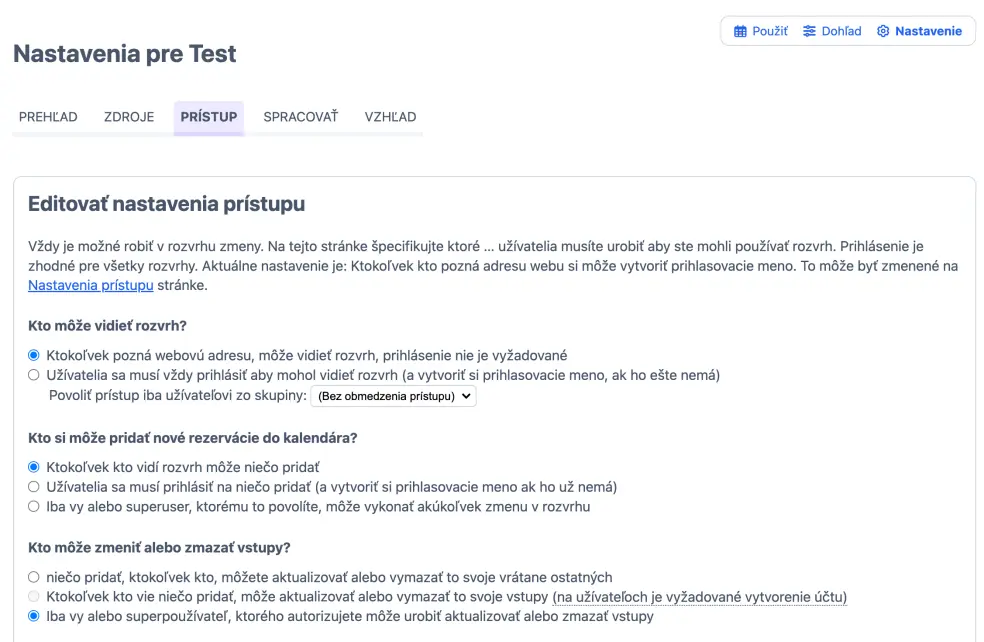984x642 pixels.
Task: Require login to view the schedule
Action: click(x=34, y=375)
